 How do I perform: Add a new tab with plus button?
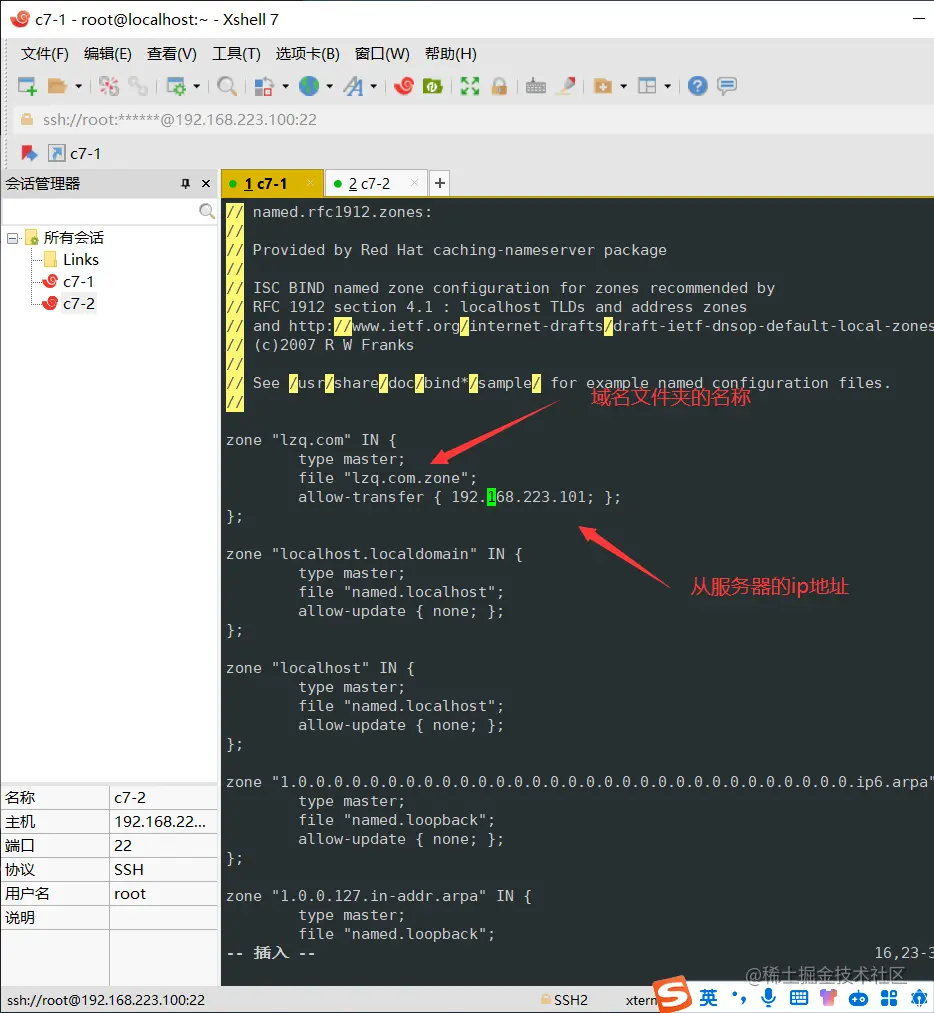(x=440, y=183)
